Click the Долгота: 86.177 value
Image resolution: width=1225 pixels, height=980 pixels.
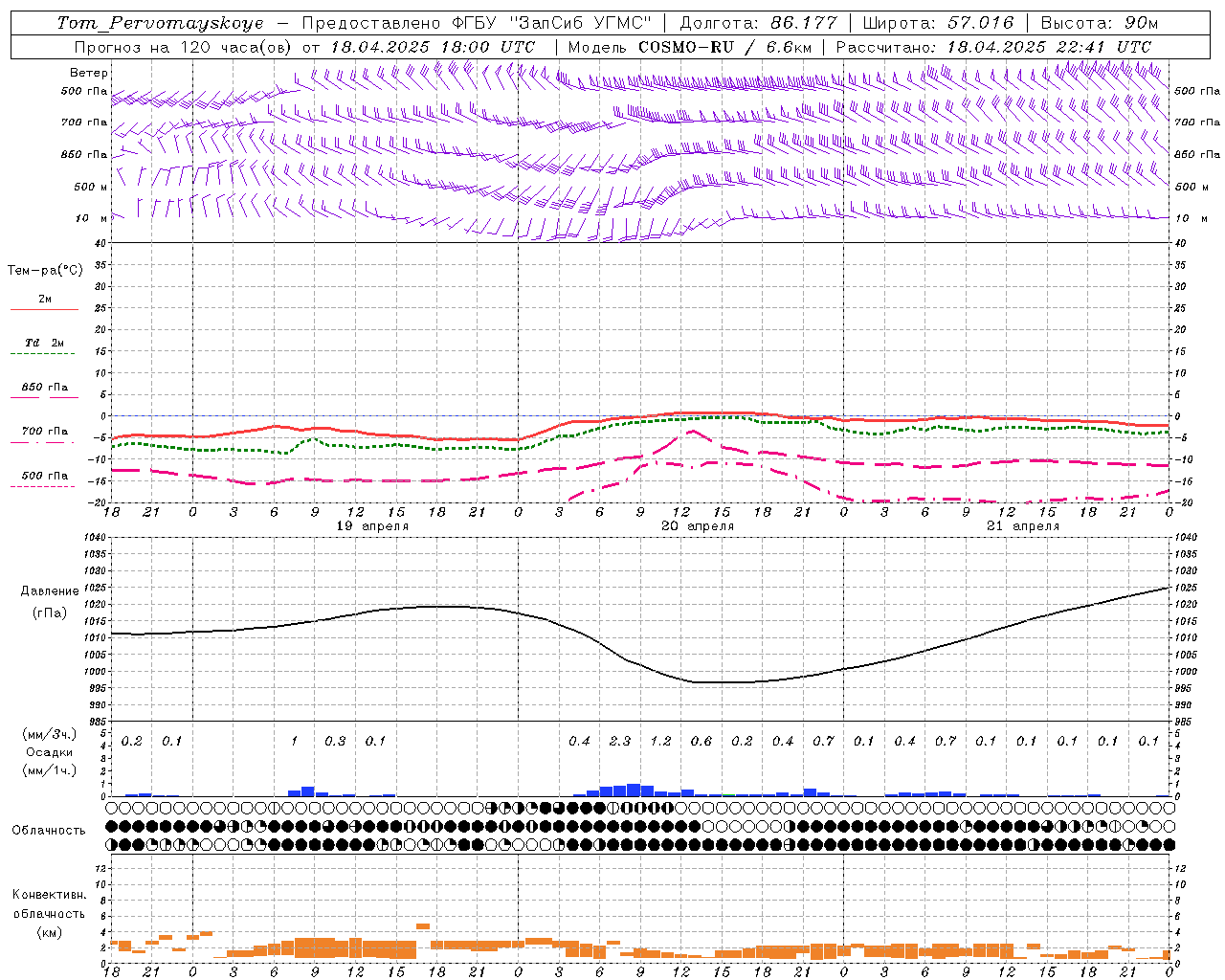tap(758, 23)
